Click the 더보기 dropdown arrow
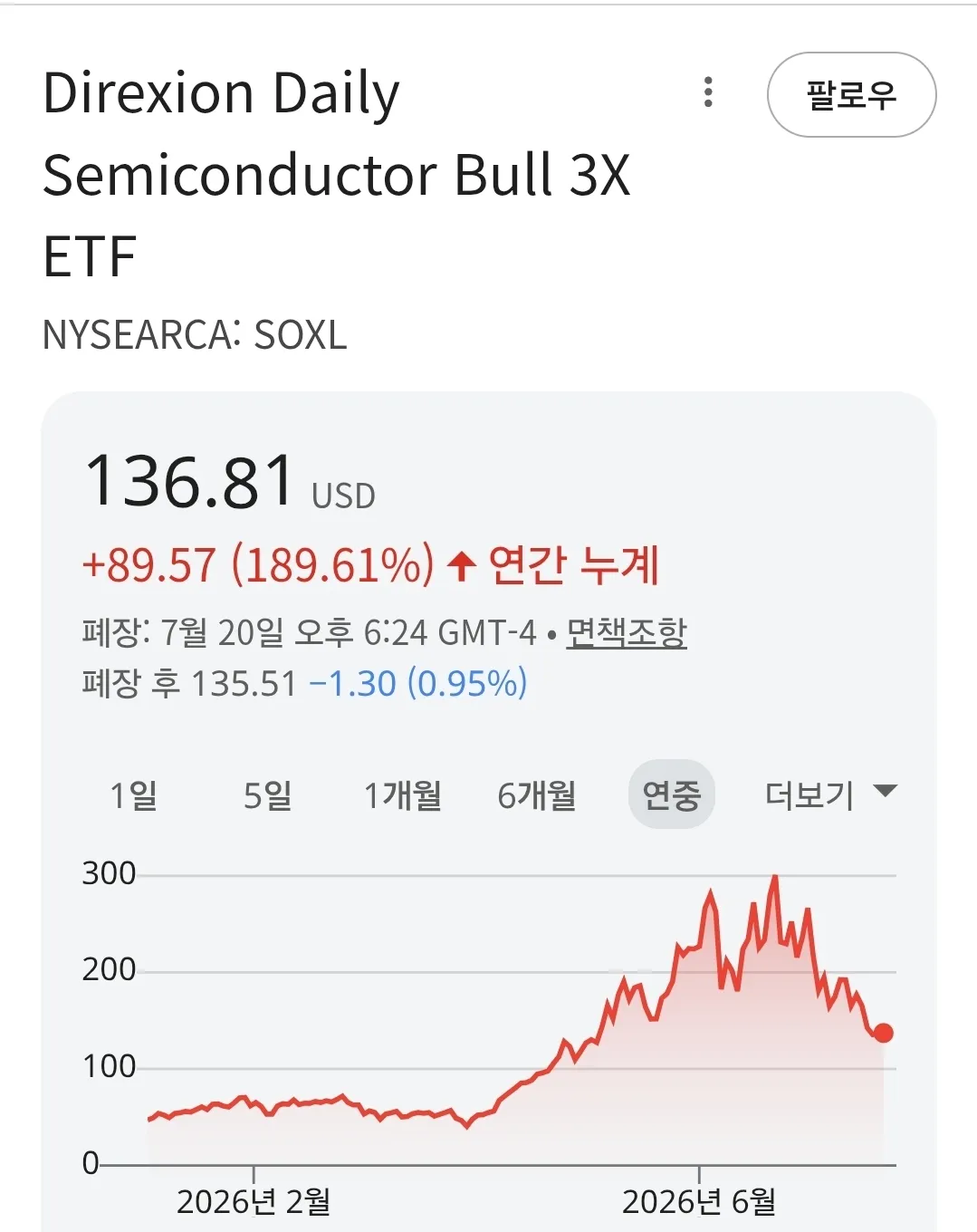977x1232 pixels. 885,792
